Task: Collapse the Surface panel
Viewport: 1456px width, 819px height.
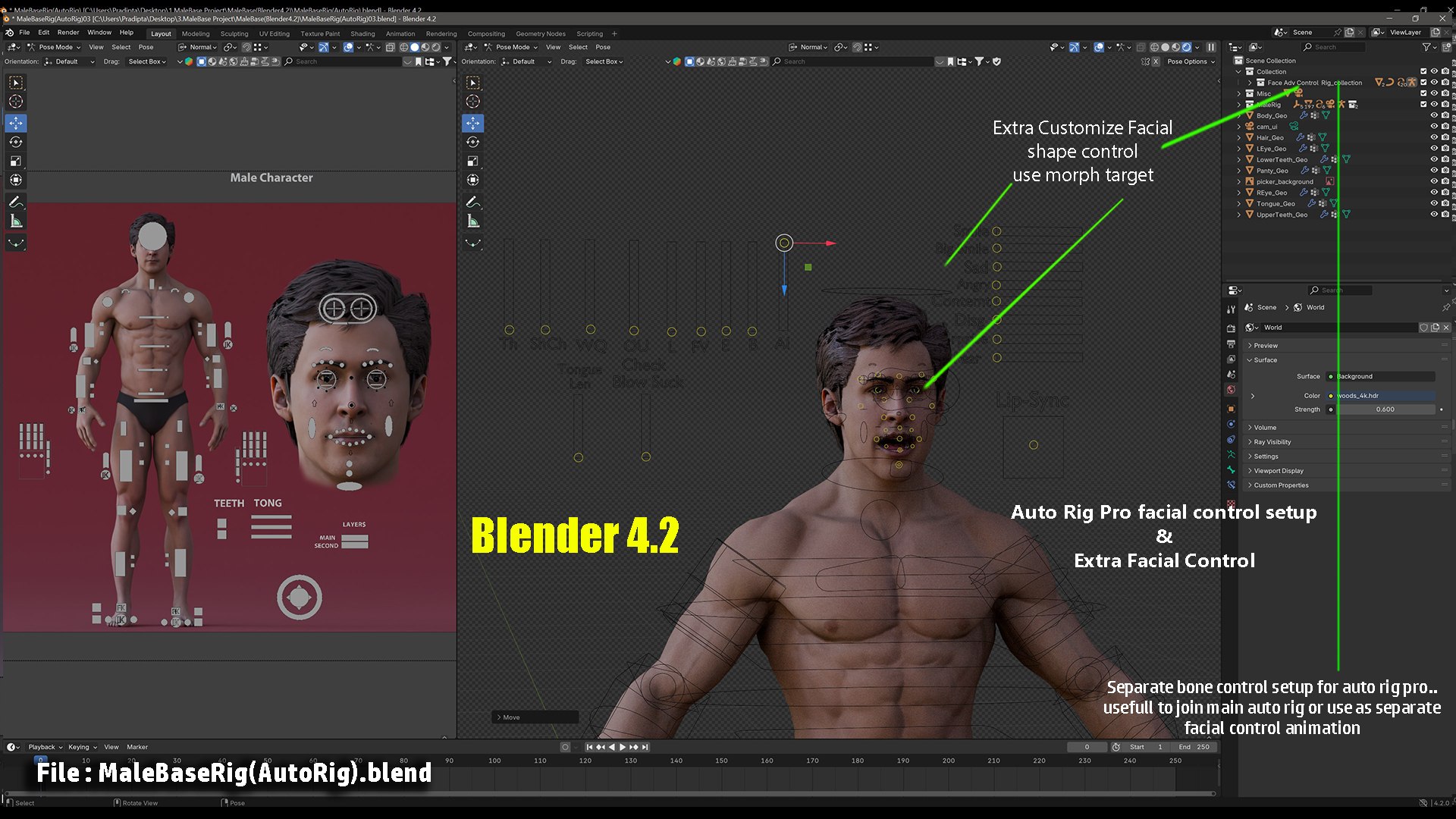Action: tap(1346, 360)
